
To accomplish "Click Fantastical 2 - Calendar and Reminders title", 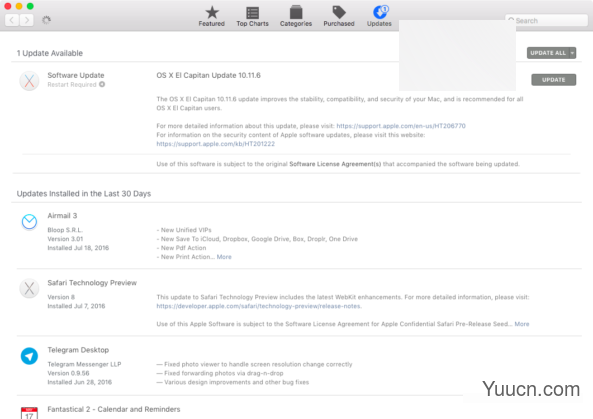I will [x=113, y=409].
